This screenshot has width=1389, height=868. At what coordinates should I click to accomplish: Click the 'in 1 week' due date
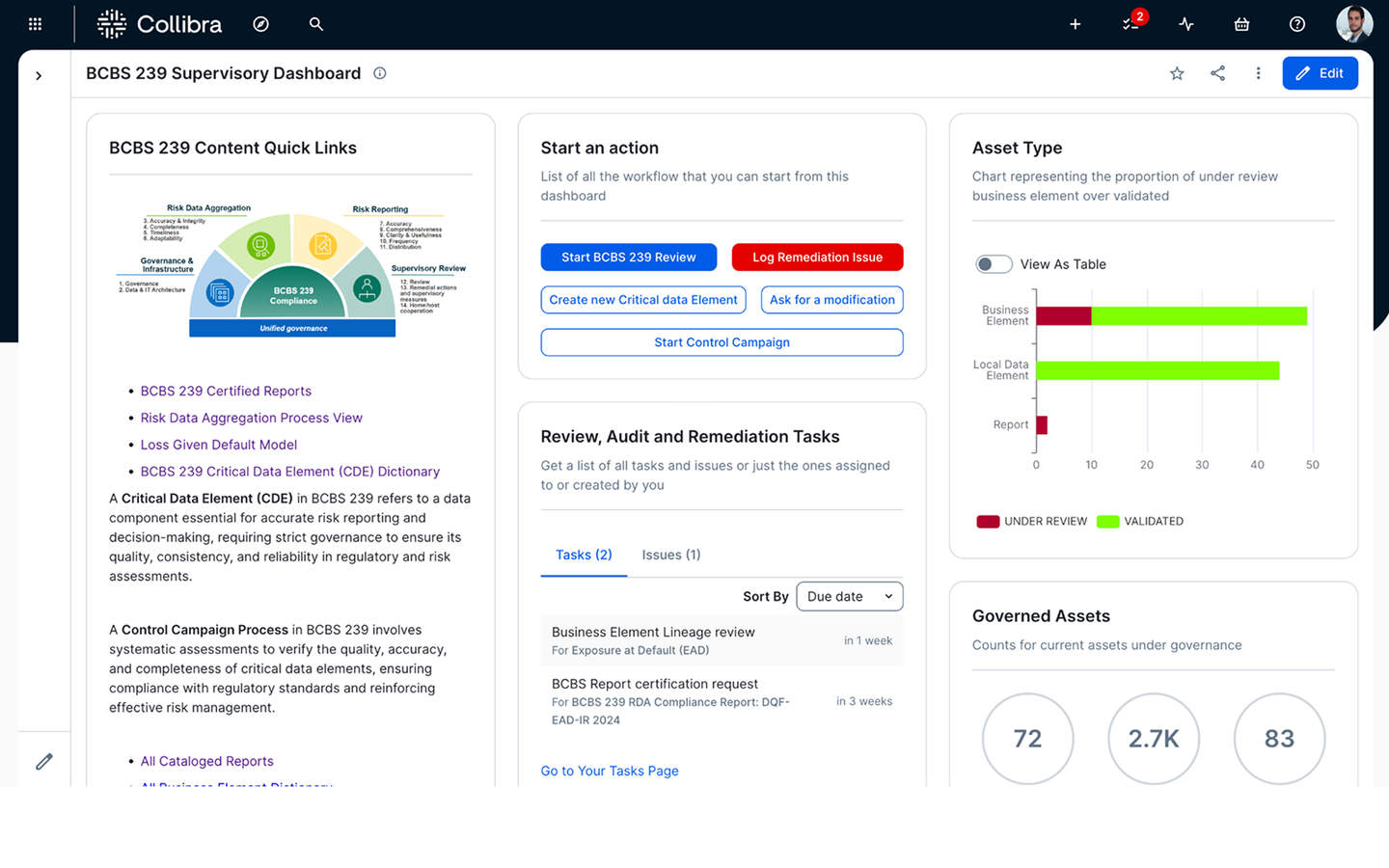pos(868,640)
